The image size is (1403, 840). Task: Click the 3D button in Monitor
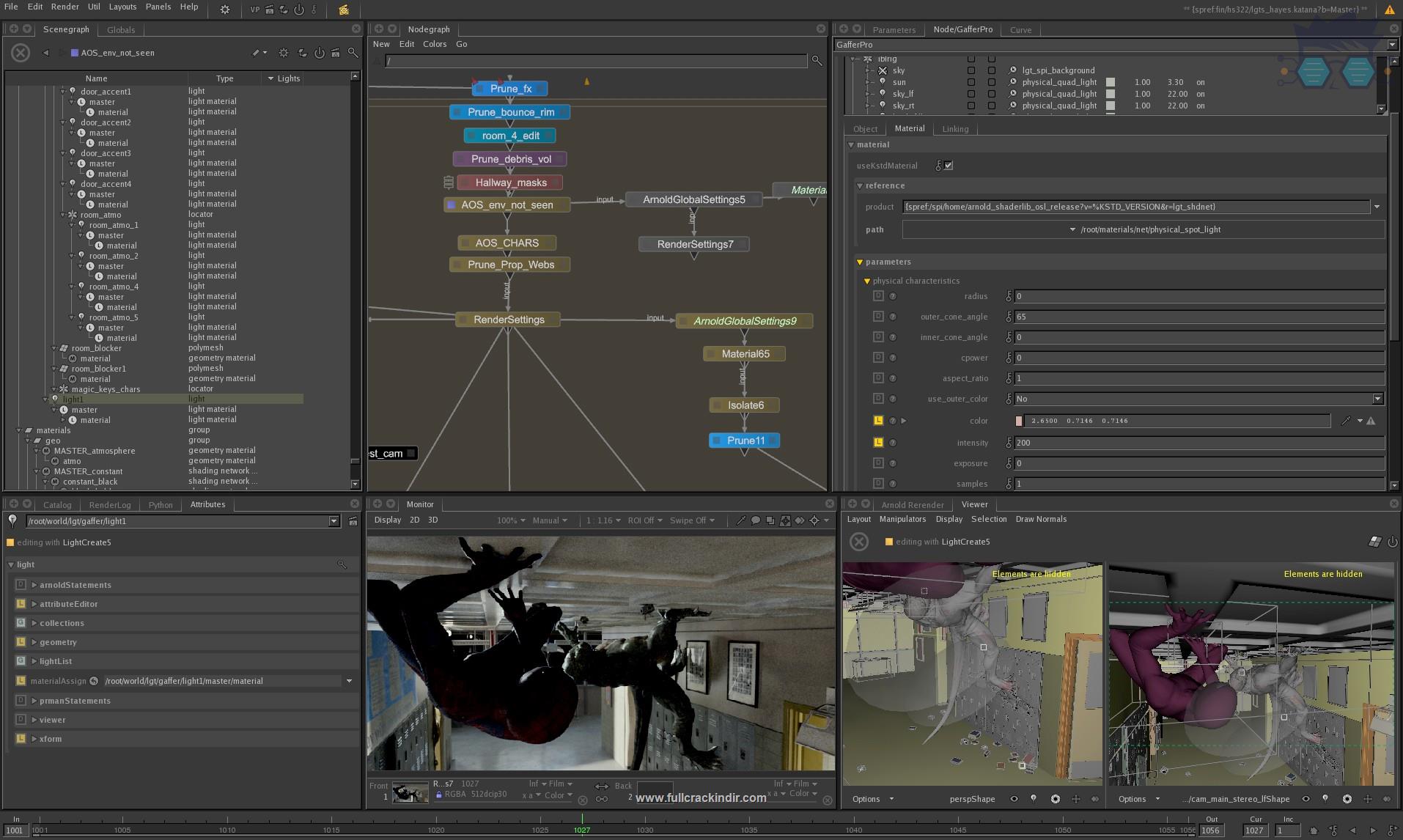point(432,520)
